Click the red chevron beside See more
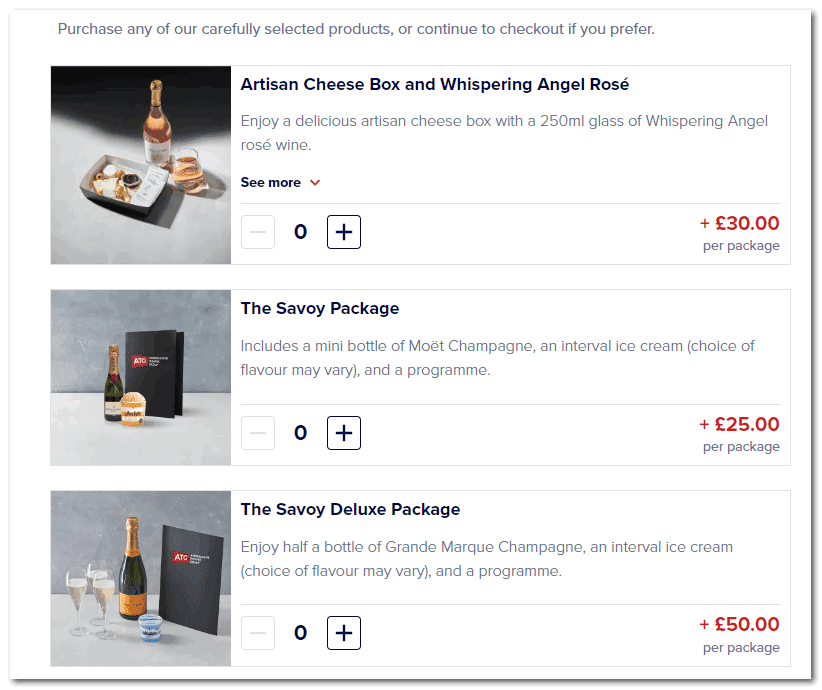 315,183
